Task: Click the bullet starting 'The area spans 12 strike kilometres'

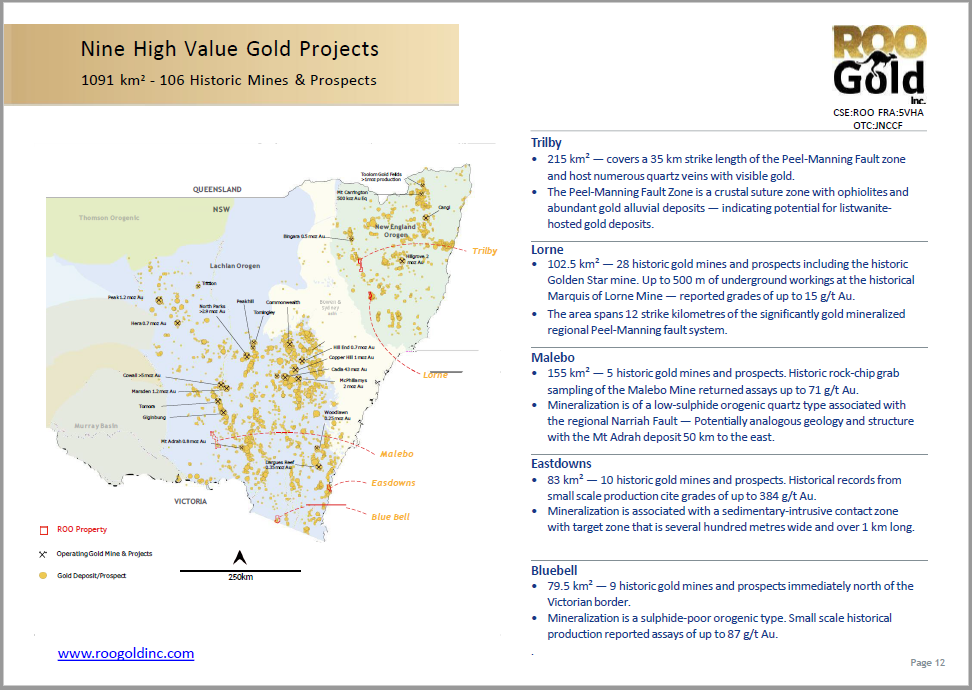Action: (726, 322)
